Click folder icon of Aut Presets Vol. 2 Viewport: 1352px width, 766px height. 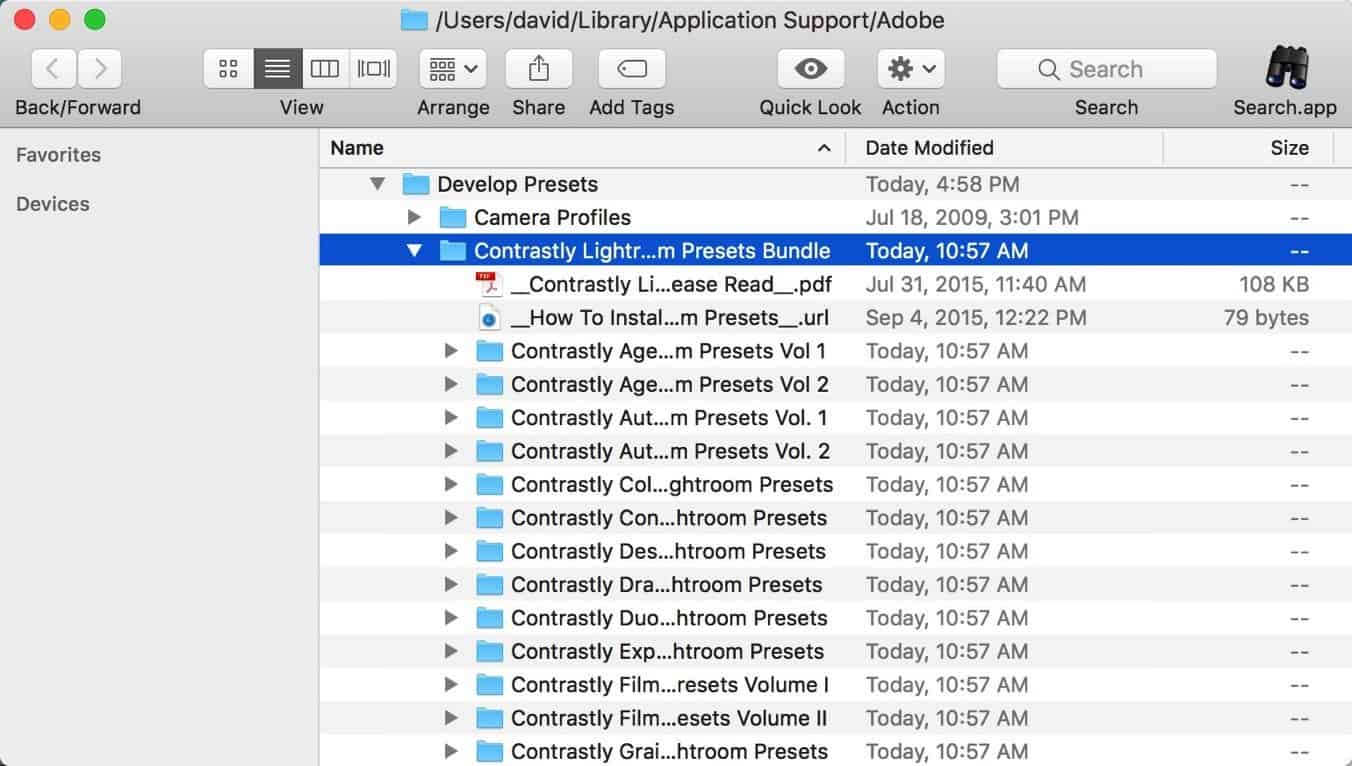tap(489, 451)
